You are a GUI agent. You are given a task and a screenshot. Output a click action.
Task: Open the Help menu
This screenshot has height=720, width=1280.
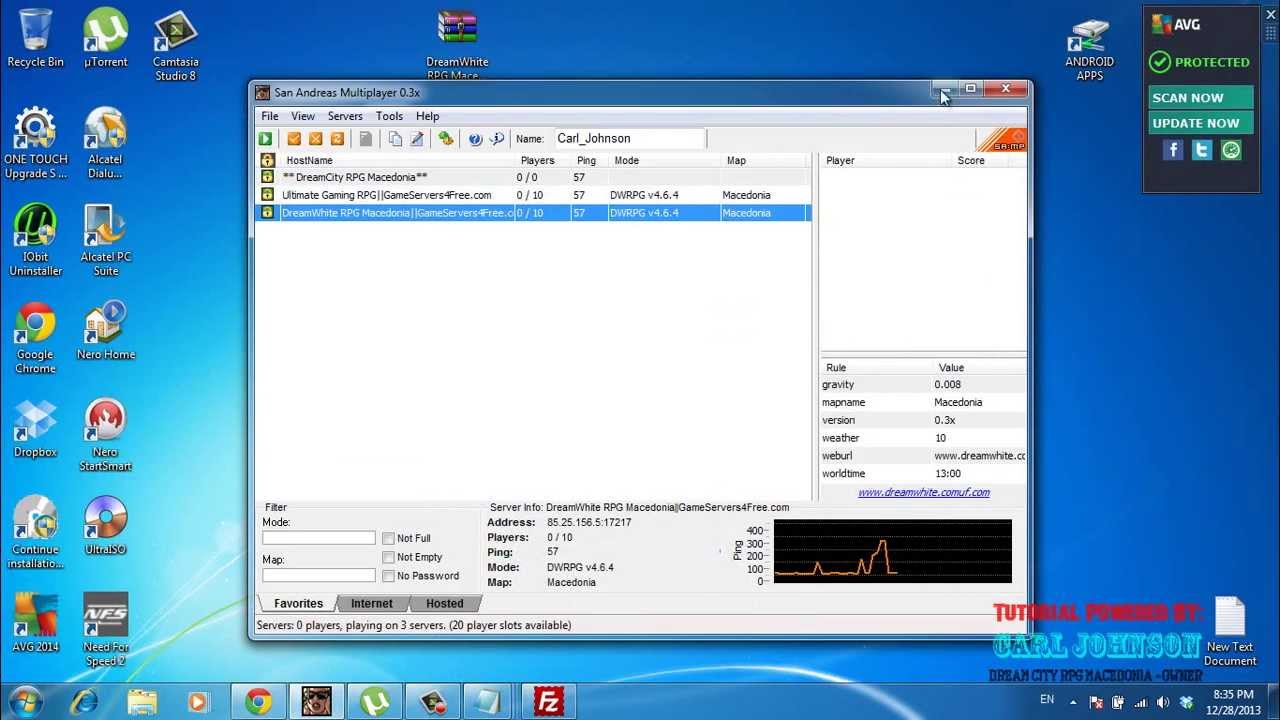427,116
